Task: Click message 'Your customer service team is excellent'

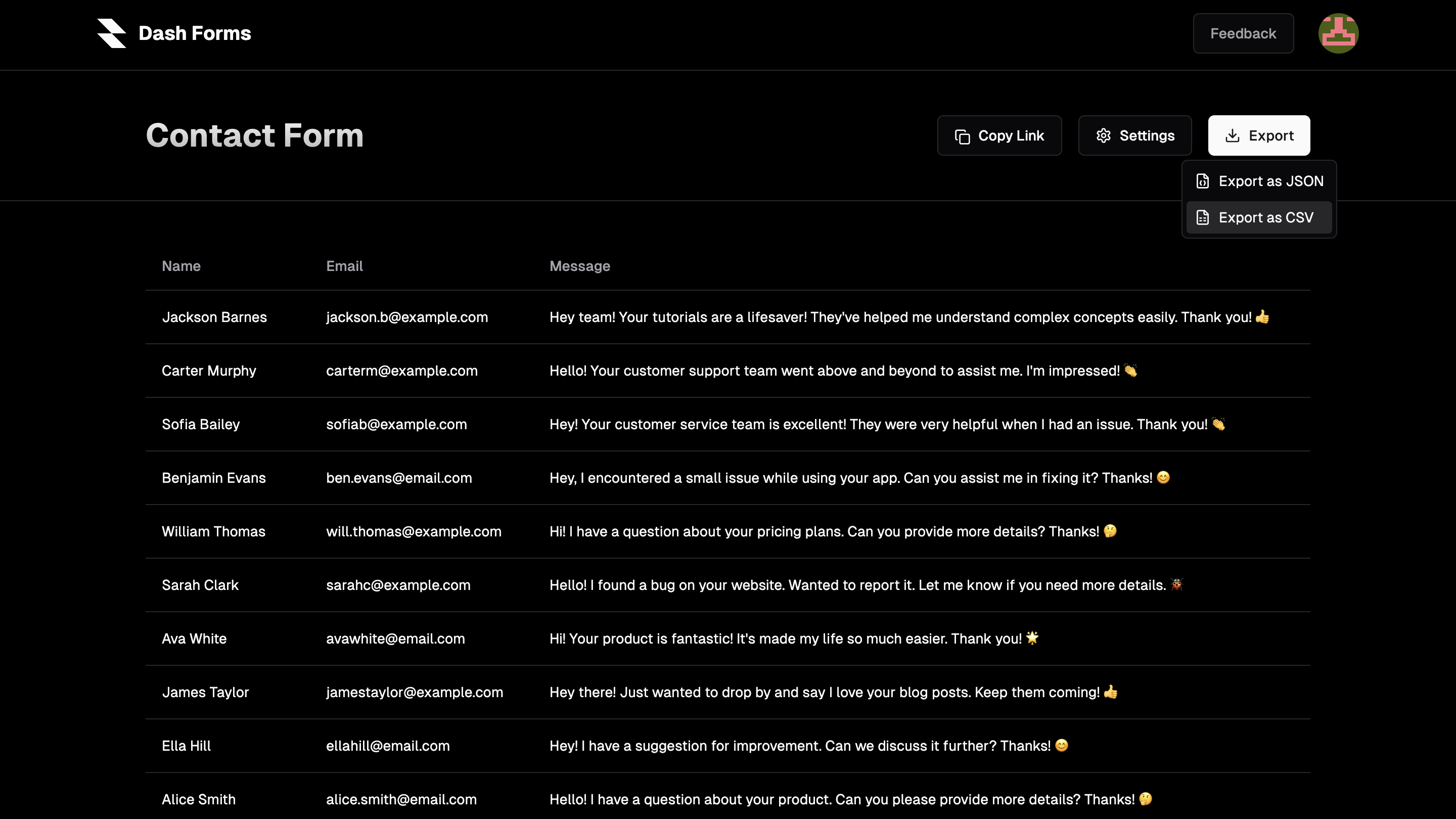Action: pyautogui.click(x=887, y=425)
